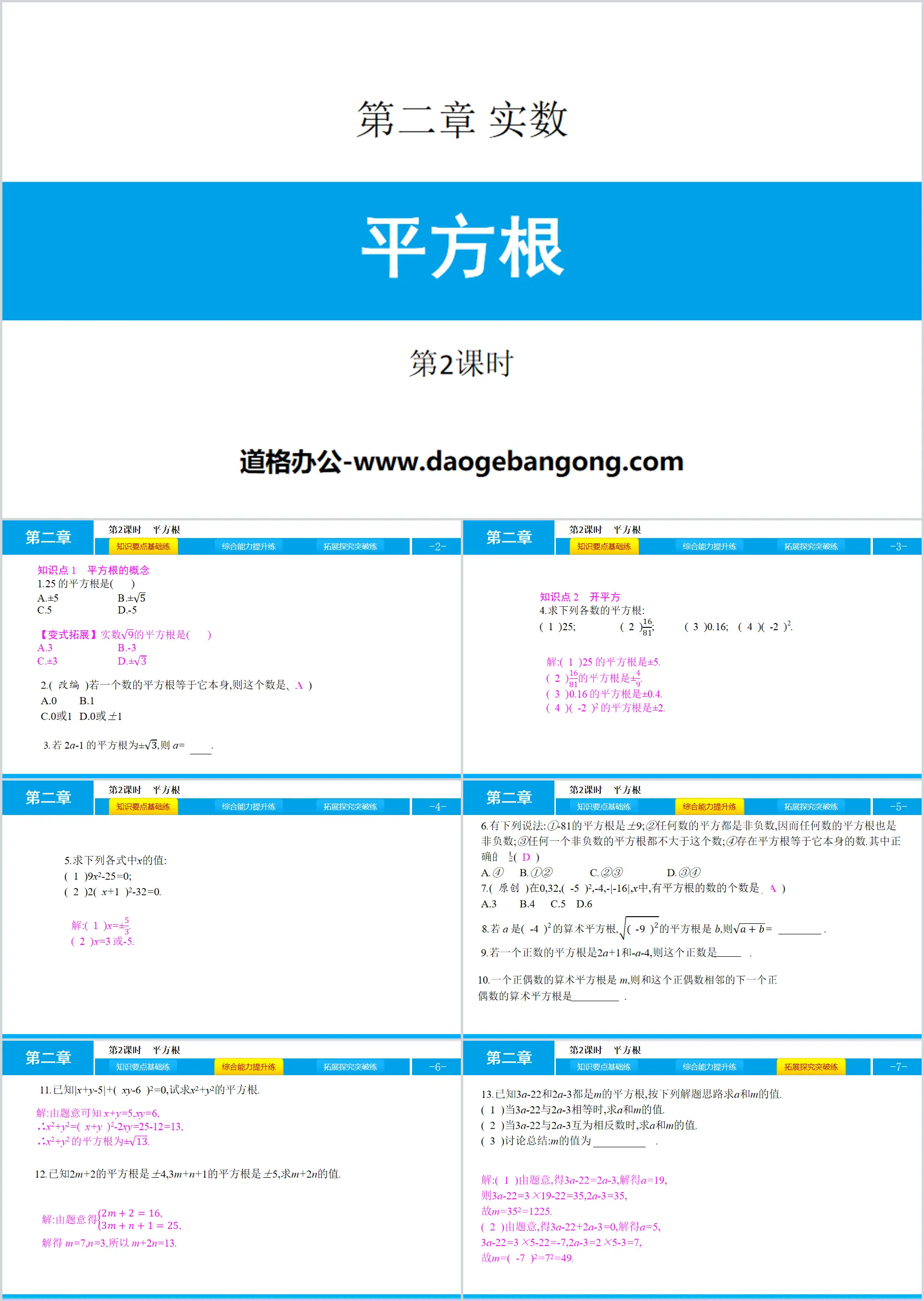Click 第二章 label on slide -6-
The image size is (924, 1301).
(x=48, y=1058)
